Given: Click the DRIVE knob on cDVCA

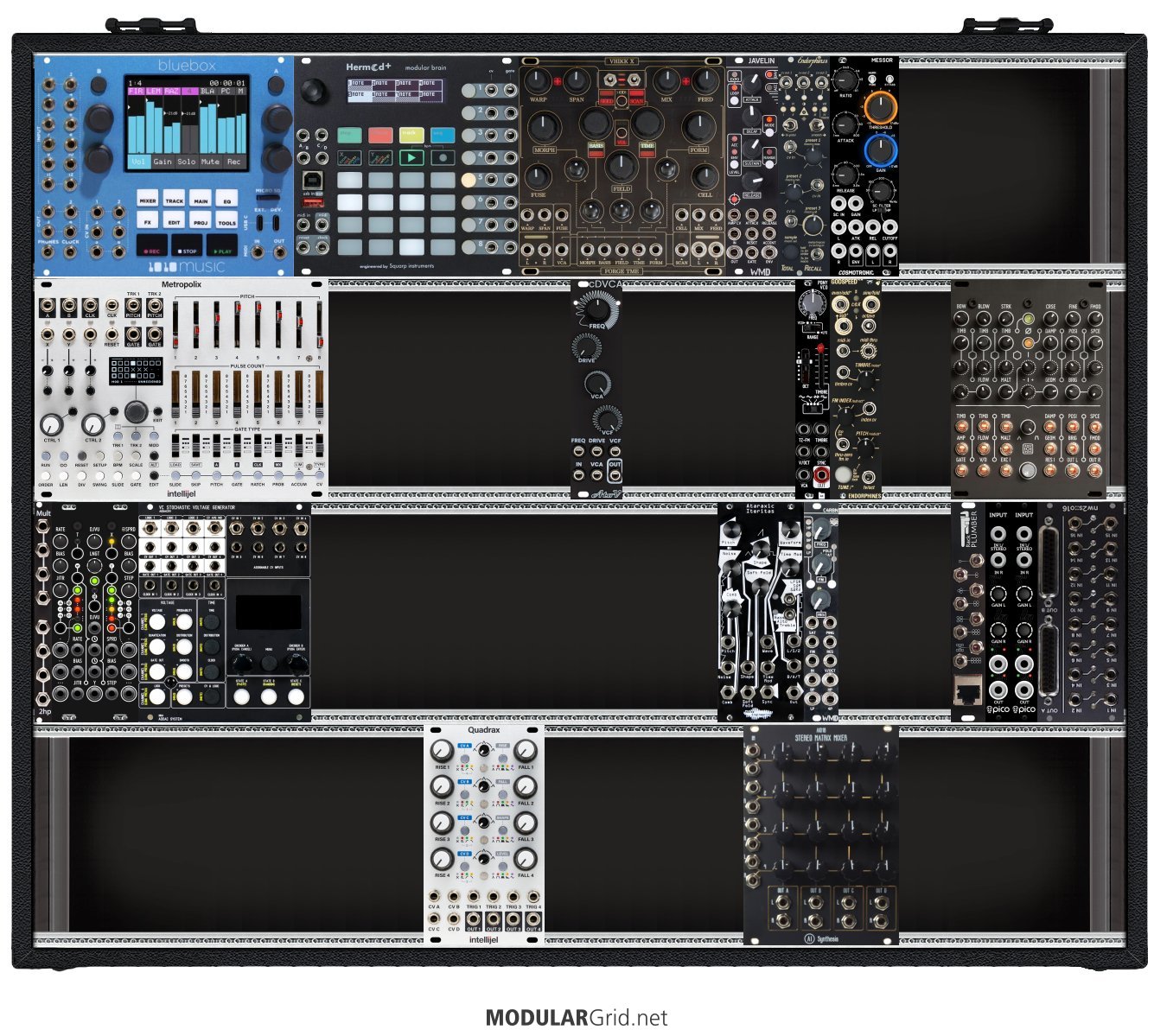Looking at the screenshot, I should click(585, 347).
